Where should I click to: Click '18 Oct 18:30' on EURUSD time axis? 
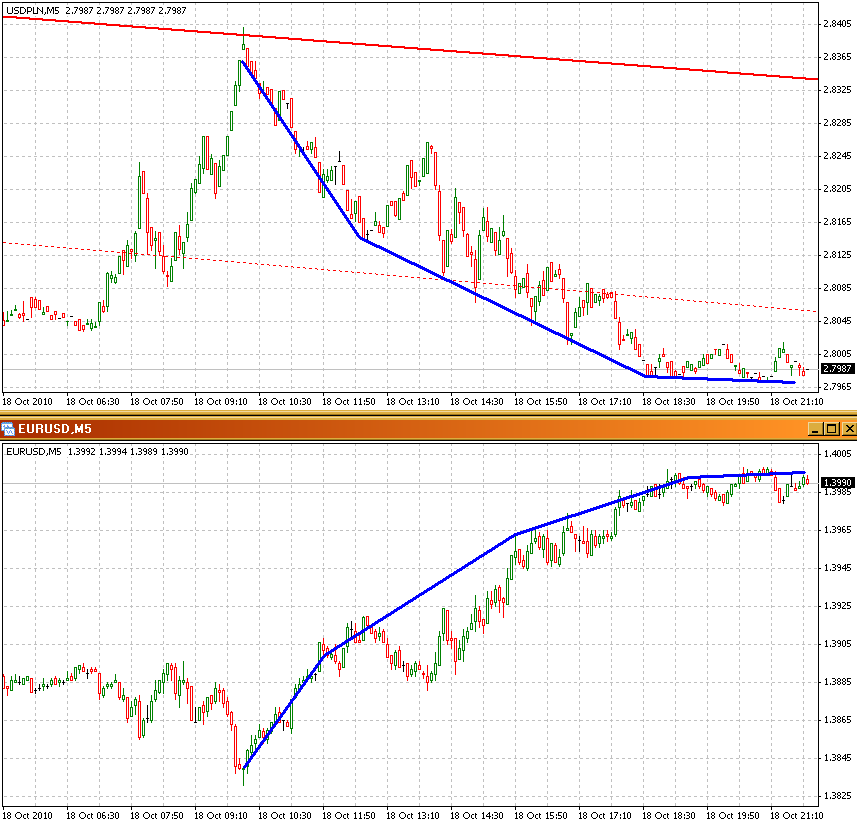[x=668, y=816]
